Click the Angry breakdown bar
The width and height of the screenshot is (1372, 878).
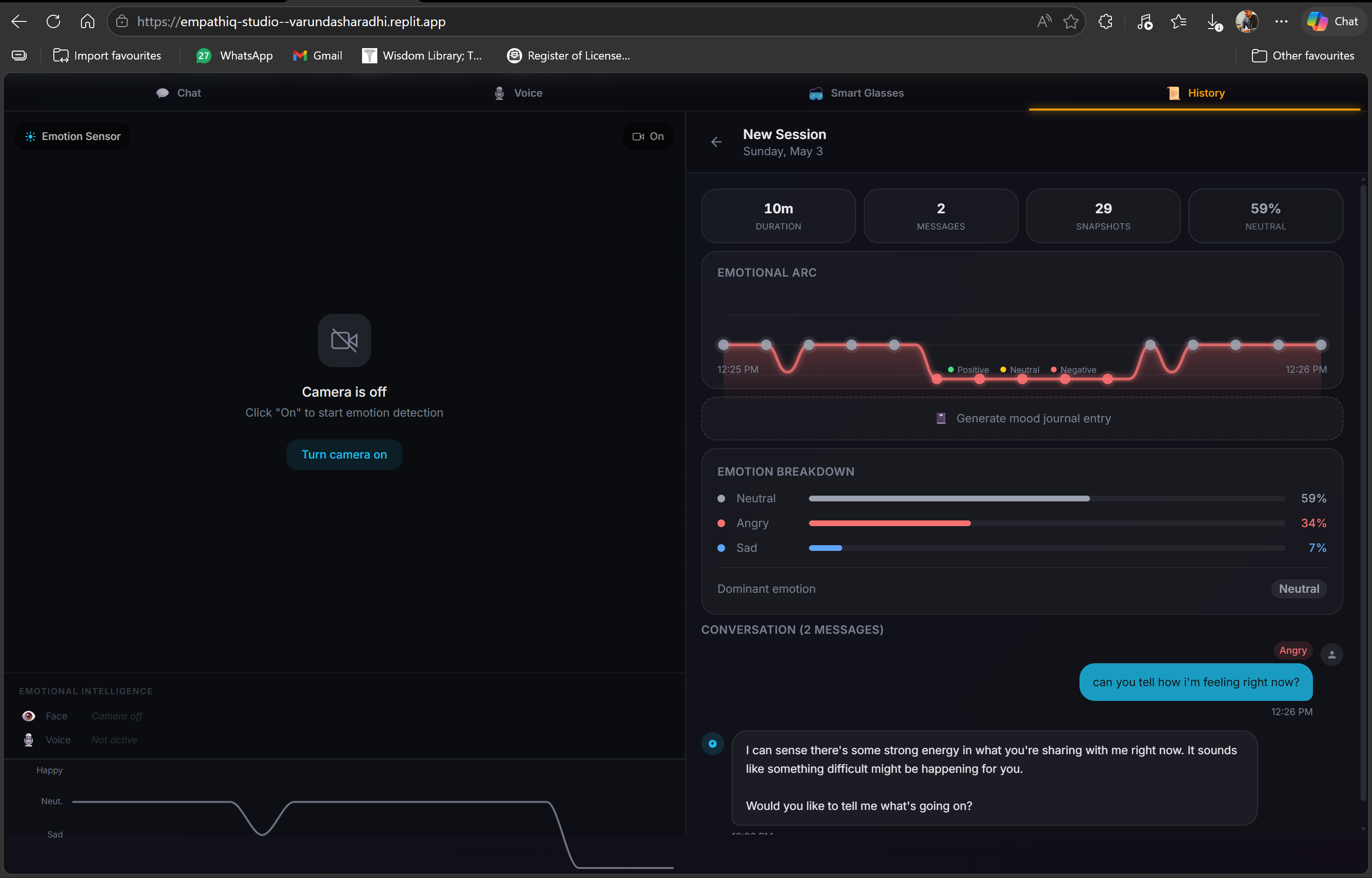point(1046,523)
